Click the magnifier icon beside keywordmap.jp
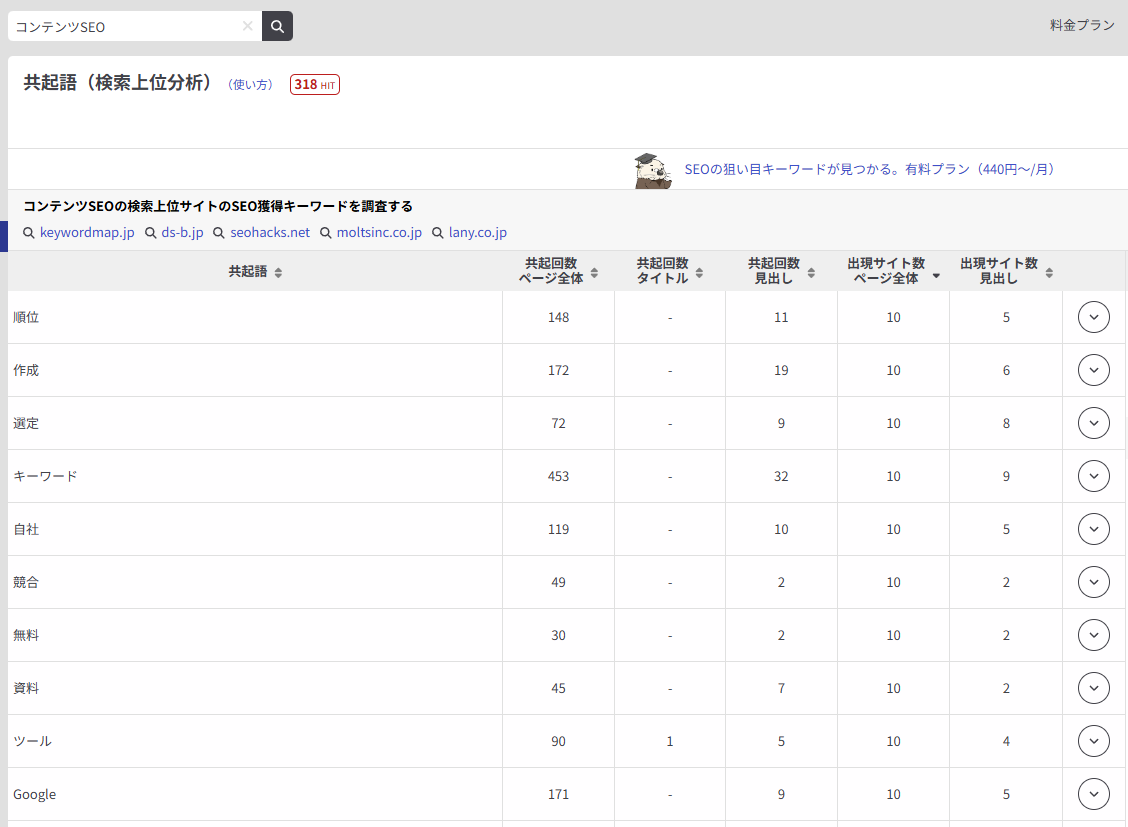The width and height of the screenshot is (1128, 827). pos(27,232)
